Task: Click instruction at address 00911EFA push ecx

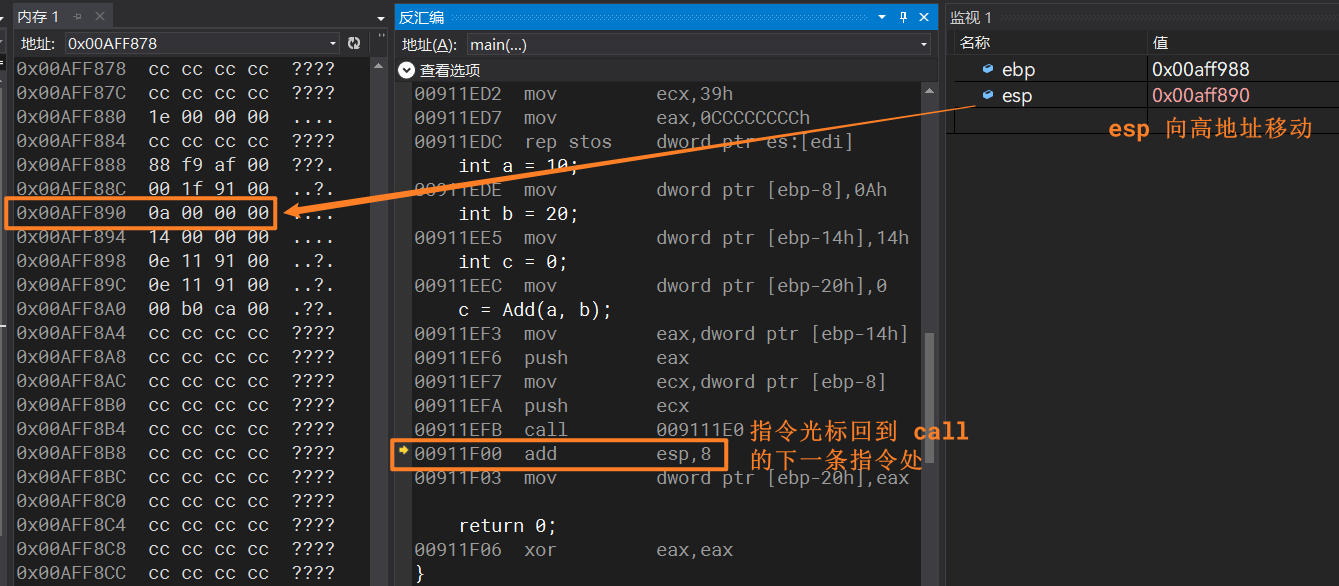Action: pyautogui.click(x=552, y=405)
